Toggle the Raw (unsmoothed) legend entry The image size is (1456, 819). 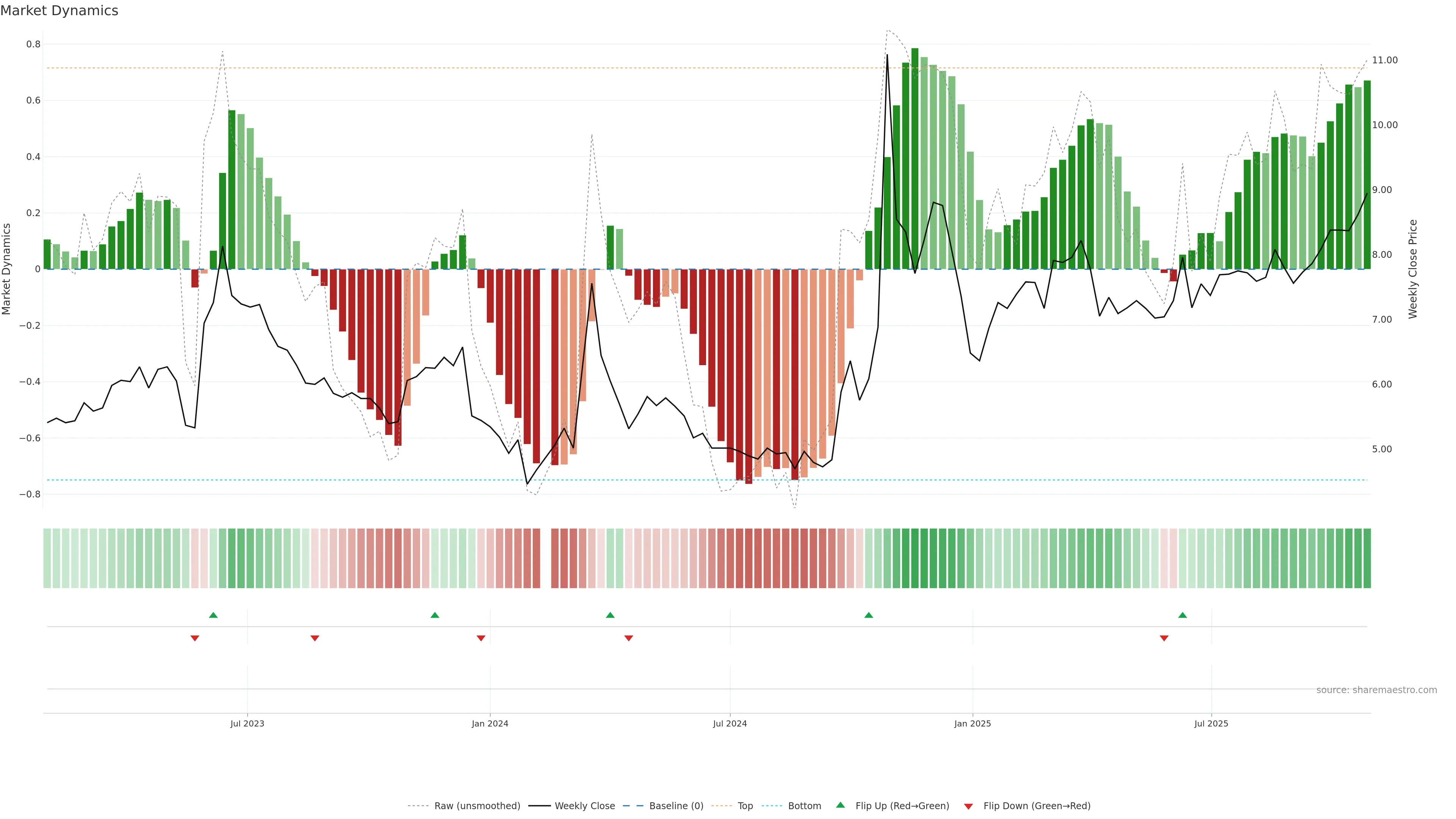click(x=477, y=806)
